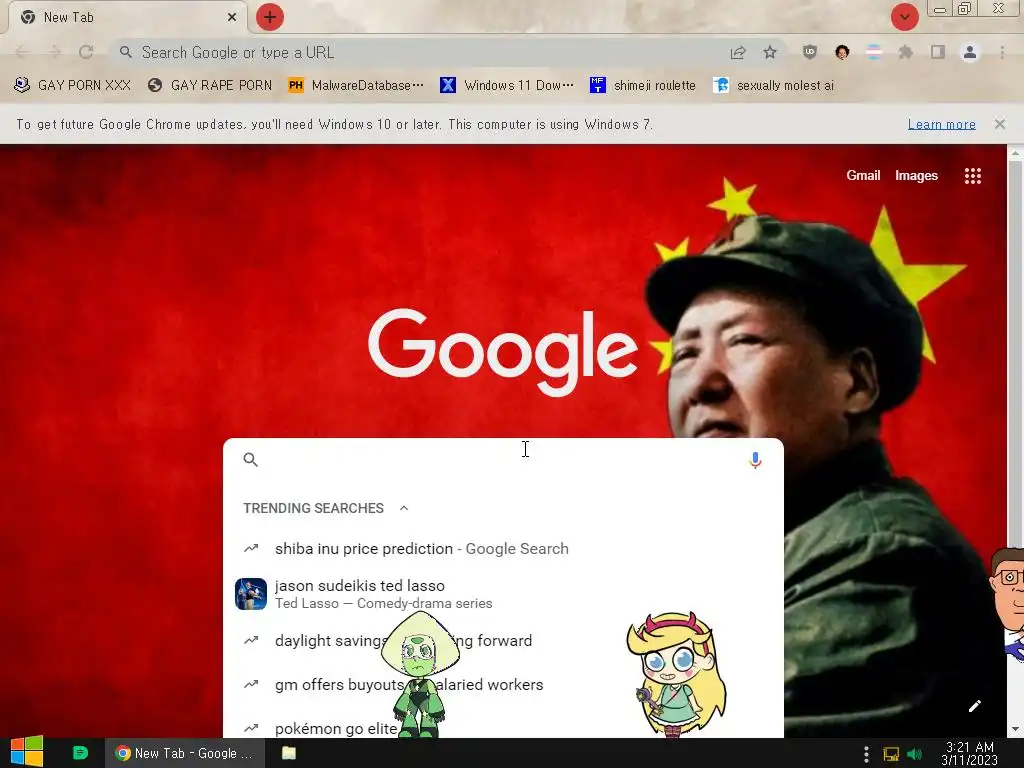The height and width of the screenshot is (768, 1024).
Task: Select the New Tab browser tab
Action: point(127,17)
